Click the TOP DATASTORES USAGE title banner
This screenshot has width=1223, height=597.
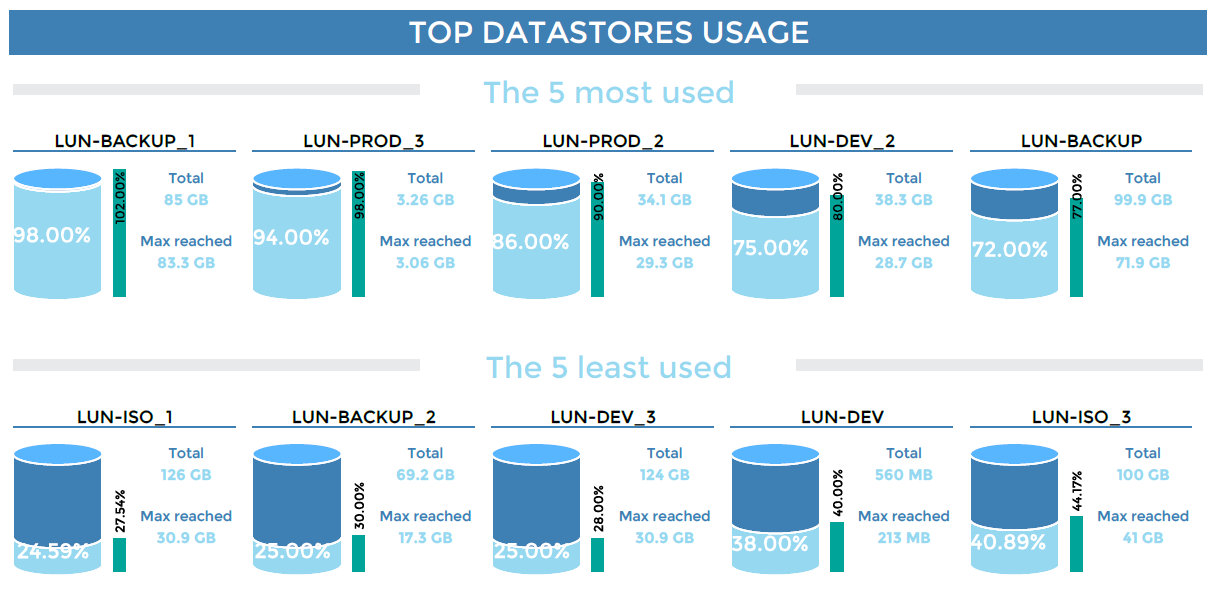pos(611,32)
